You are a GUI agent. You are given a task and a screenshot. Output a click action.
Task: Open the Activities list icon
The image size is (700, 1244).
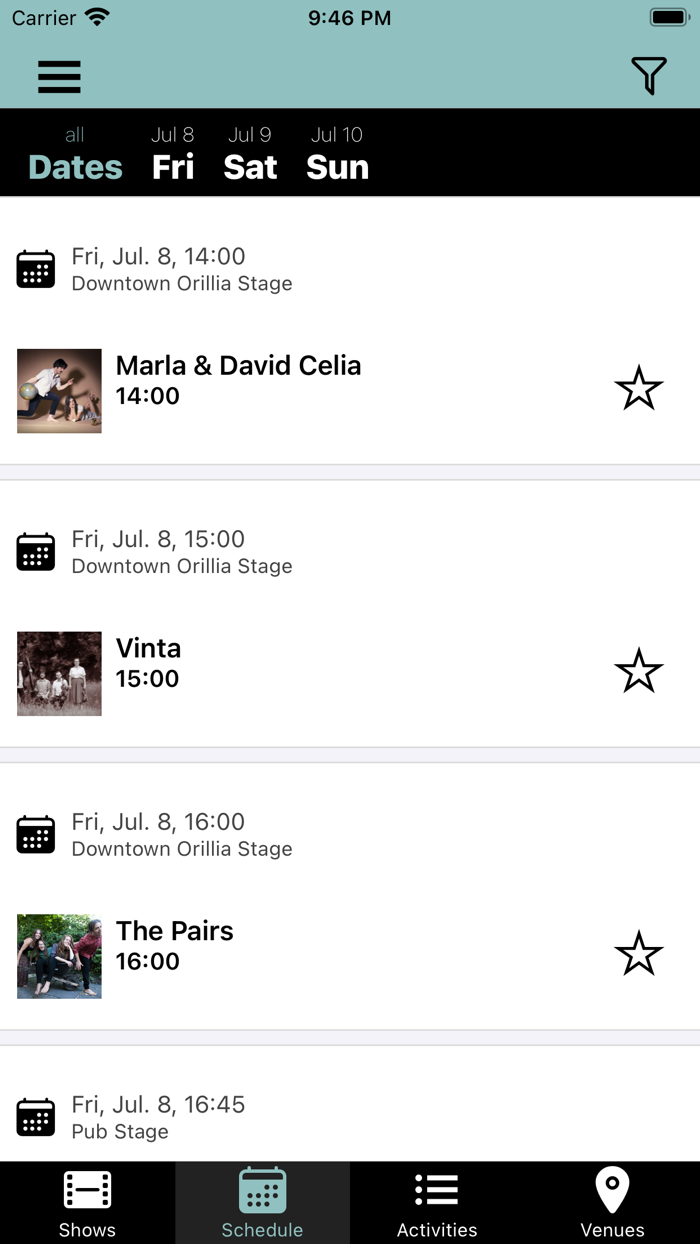(x=437, y=1190)
